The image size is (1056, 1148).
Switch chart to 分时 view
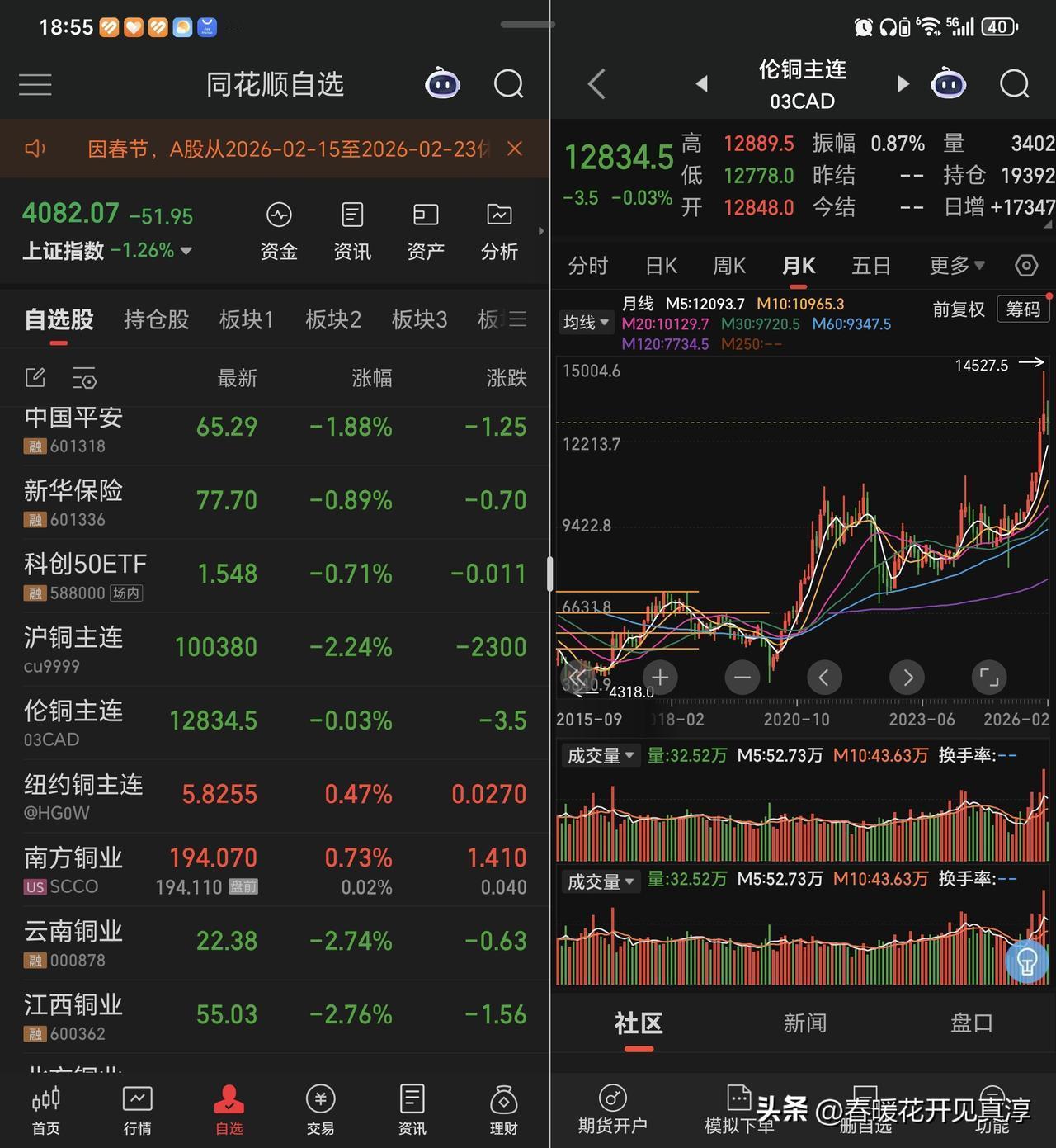point(588,266)
